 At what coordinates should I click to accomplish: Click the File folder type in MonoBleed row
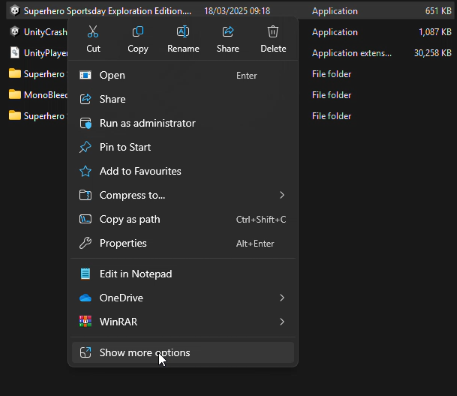[331, 95]
